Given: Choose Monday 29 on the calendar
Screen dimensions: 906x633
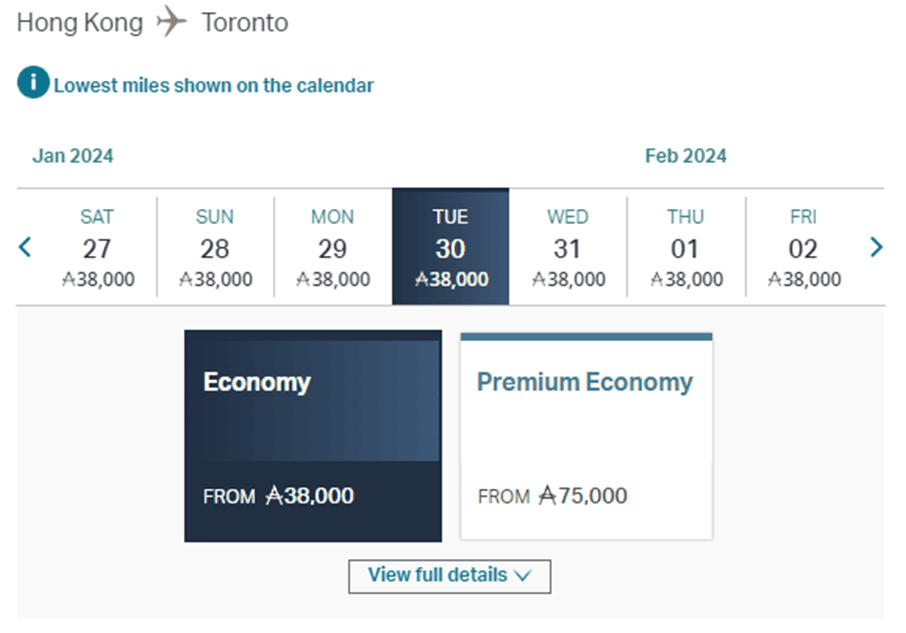Looking at the screenshot, I should [x=333, y=248].
